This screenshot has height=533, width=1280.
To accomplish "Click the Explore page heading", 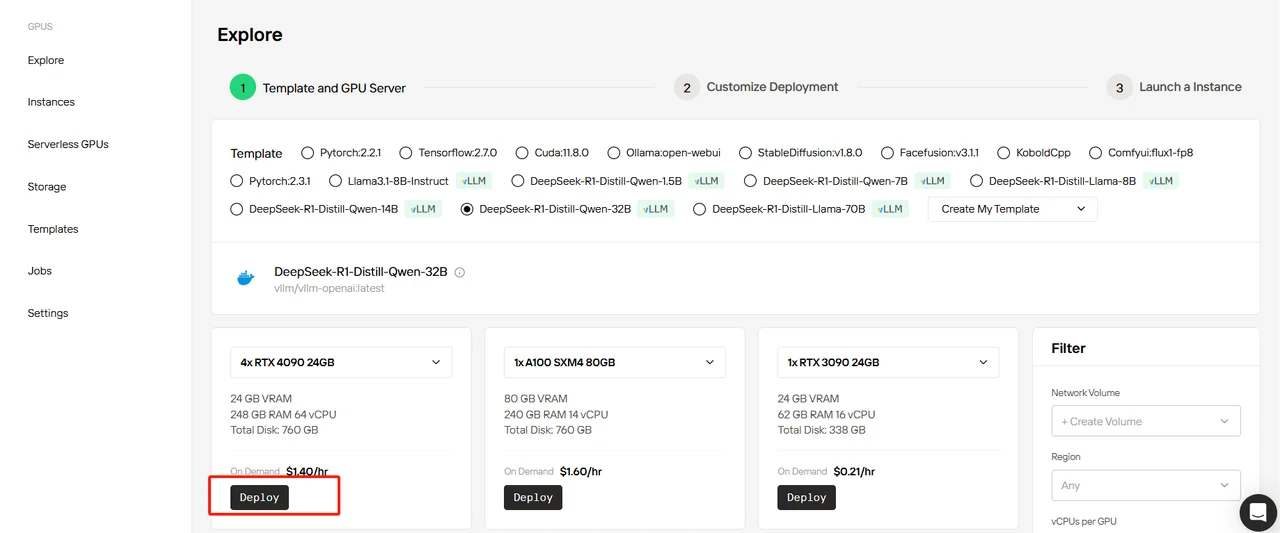I will coord(250,35).
